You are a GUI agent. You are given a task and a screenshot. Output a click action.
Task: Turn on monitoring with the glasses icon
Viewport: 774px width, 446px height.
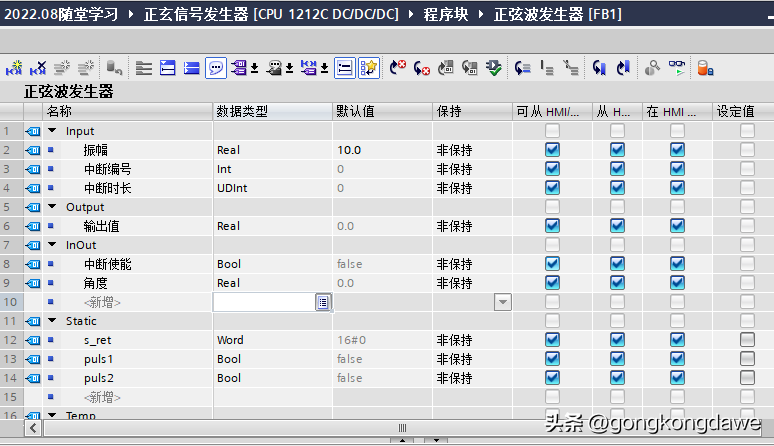679,68
